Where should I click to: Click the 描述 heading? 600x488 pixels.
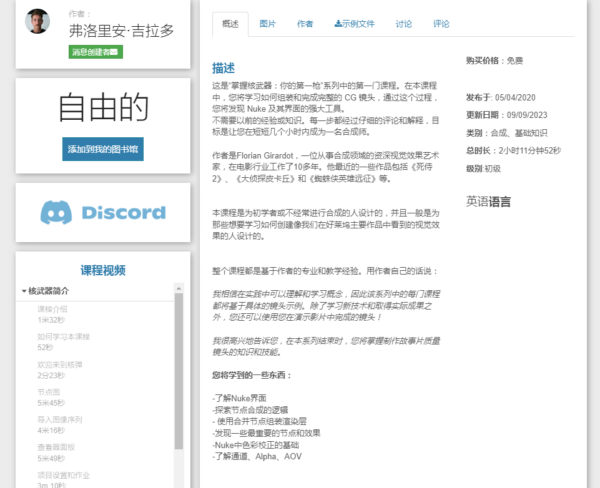[x=223, y=68]
